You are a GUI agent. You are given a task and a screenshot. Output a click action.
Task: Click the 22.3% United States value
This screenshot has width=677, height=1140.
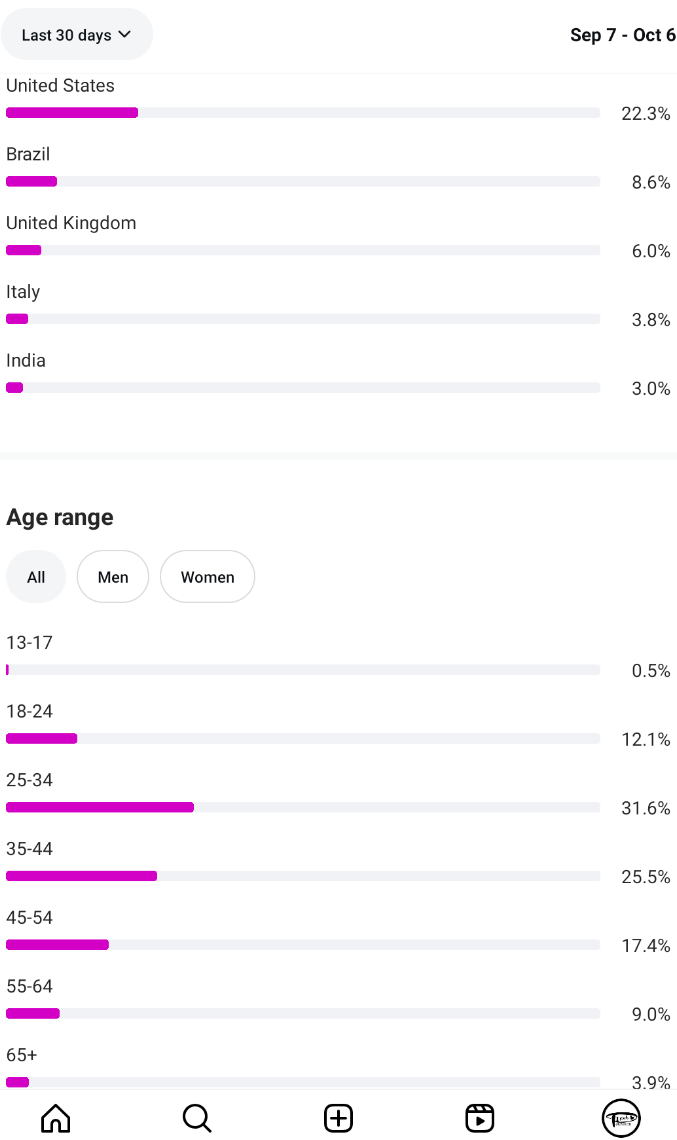click(x=645, y=114)
